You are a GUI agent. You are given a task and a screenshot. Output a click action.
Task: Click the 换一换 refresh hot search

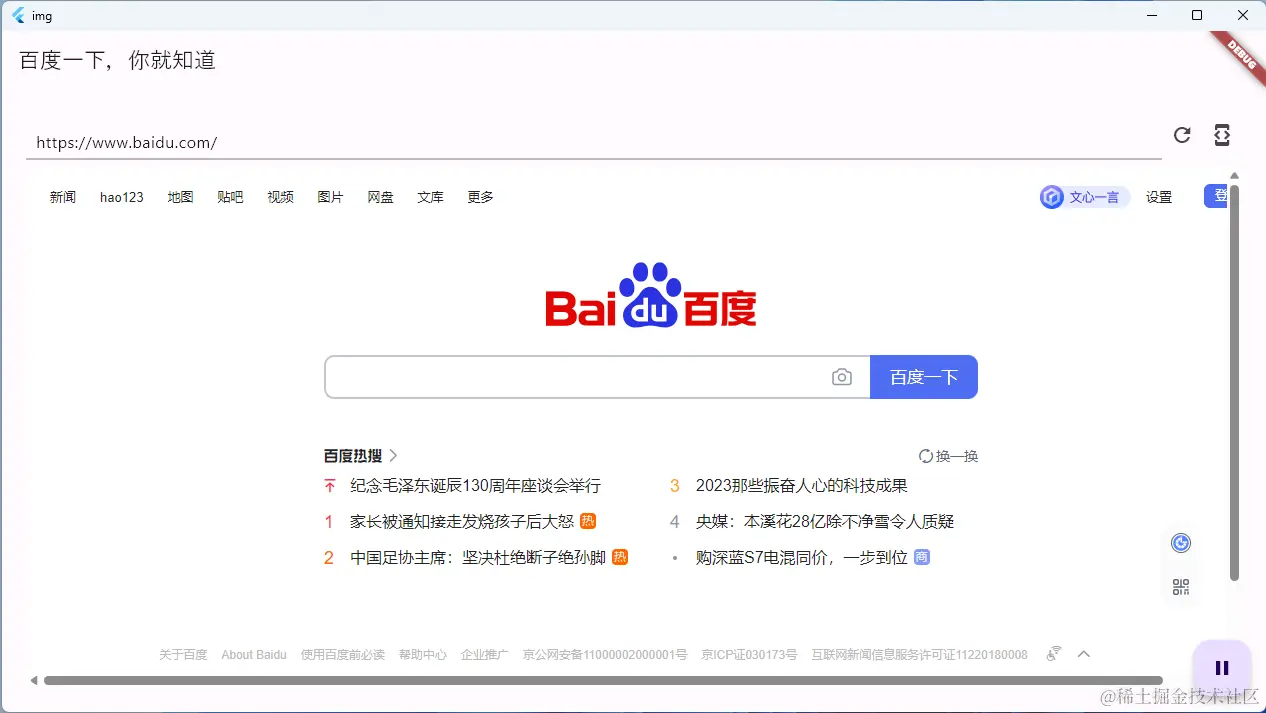coord(948,456)
